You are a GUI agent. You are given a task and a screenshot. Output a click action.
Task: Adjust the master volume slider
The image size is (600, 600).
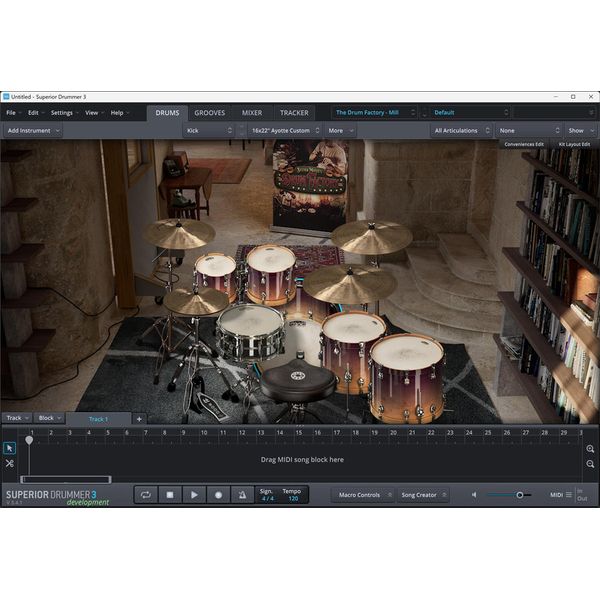[509, 495]
